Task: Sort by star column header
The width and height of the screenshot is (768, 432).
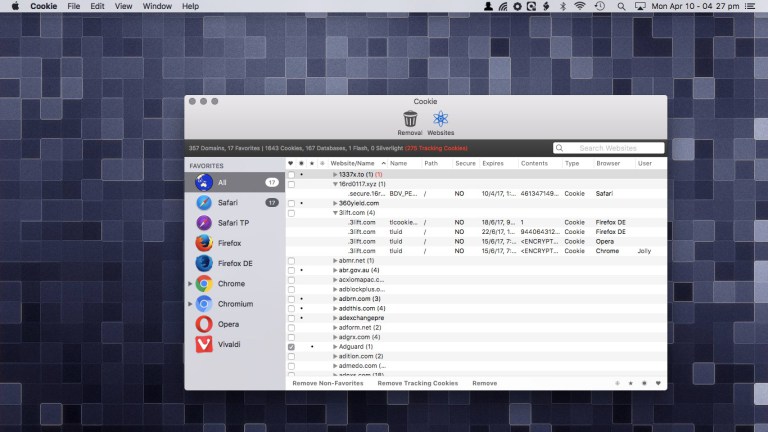Action: (312, 163)
